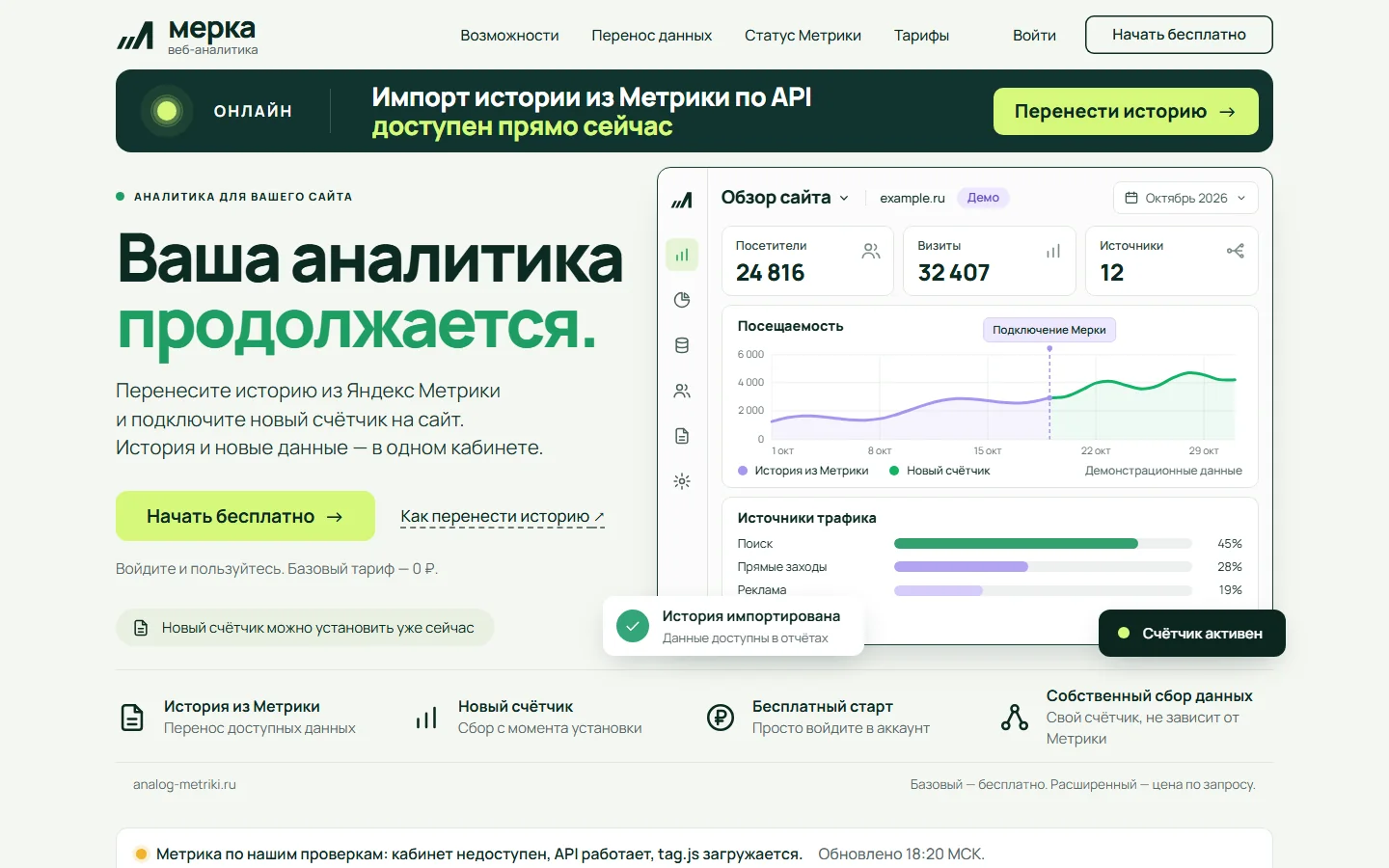
Task: Select the document reports sidebar icon
Action: pos(682,436)
